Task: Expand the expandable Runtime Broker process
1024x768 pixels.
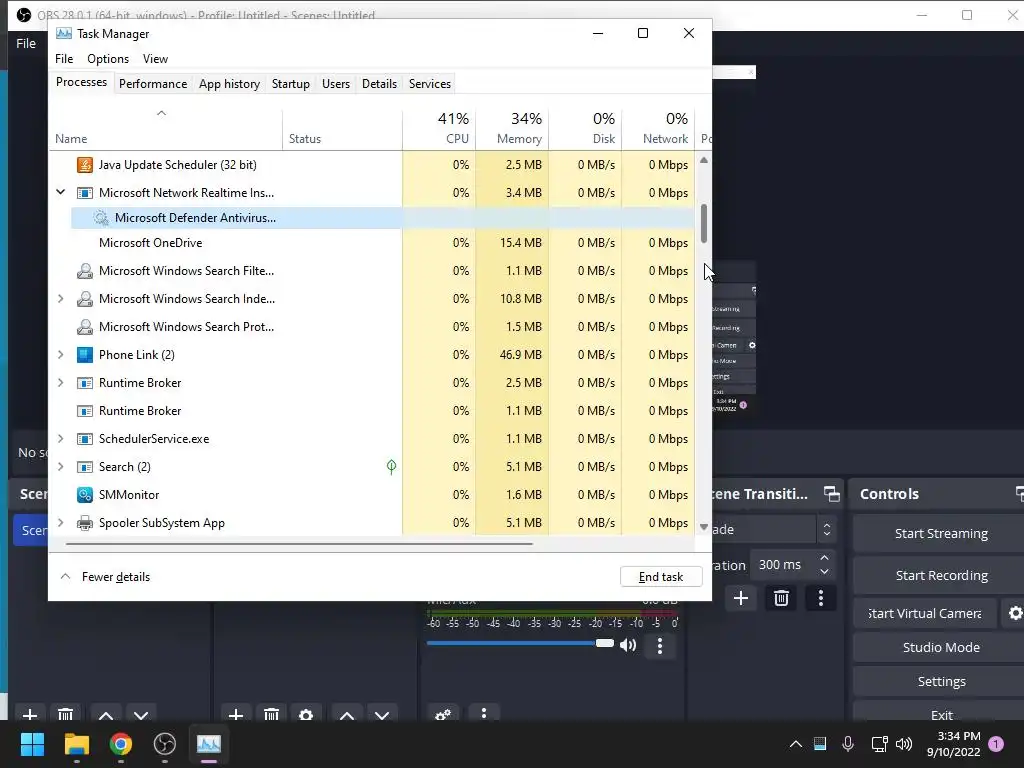Action: [x=61, y=383]
